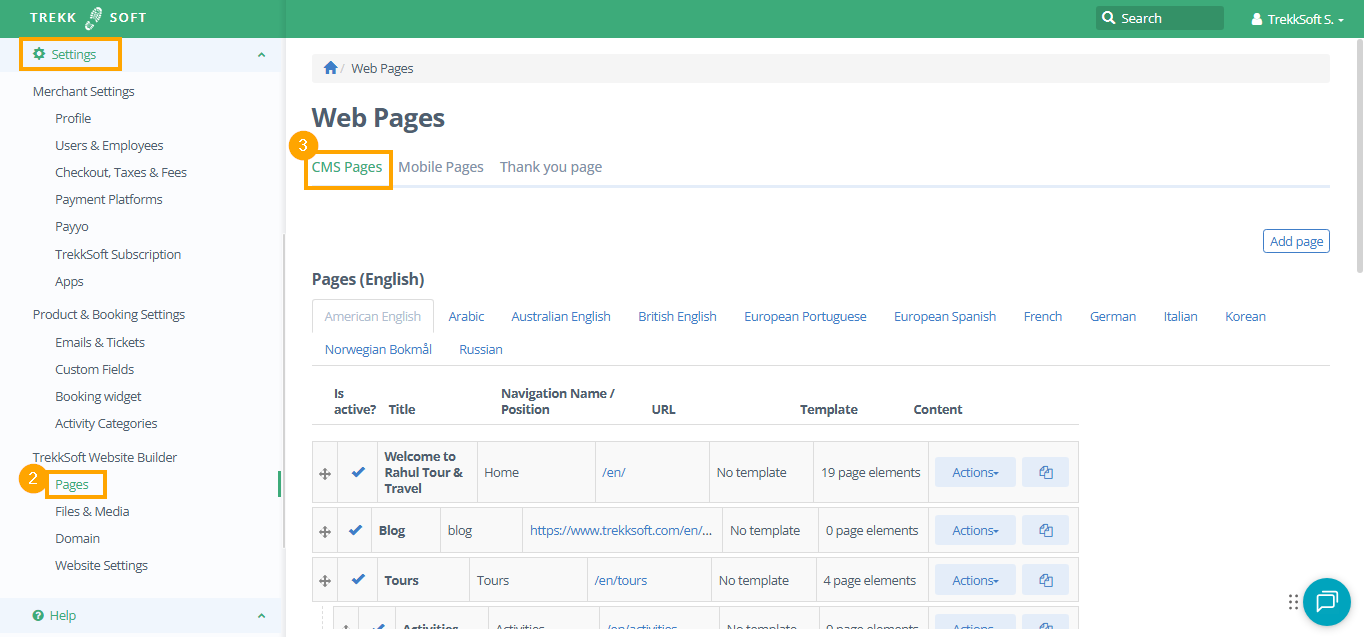This screenshot has width=1364, height=637.
Task: Open Actions dropdown for Welcome page
Action: click(975, 472)
